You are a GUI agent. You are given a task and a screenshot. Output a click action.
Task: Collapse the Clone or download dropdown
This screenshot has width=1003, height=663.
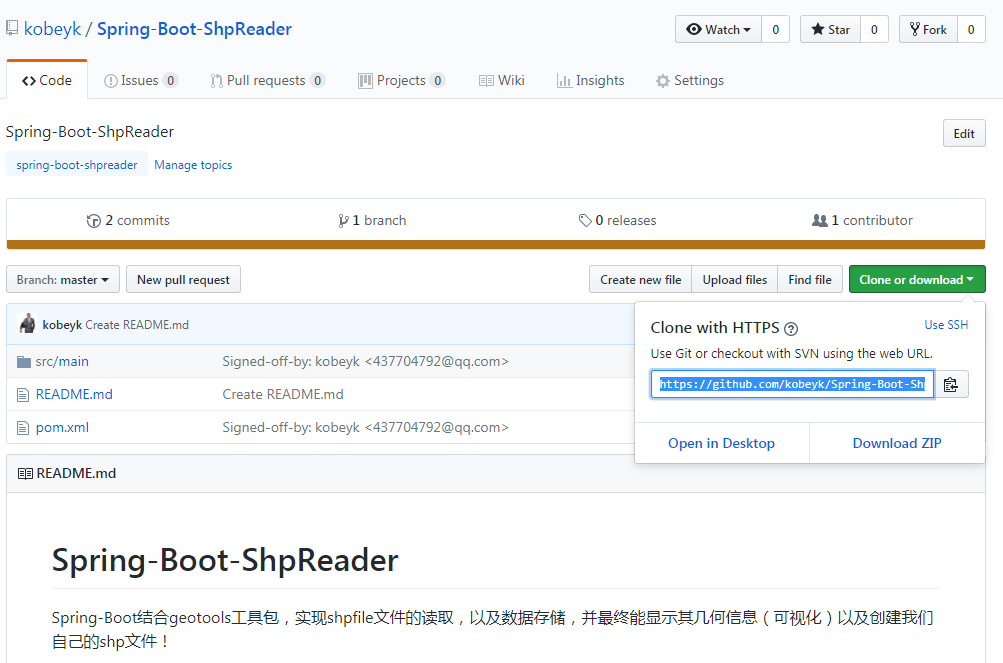click(916, 280)
